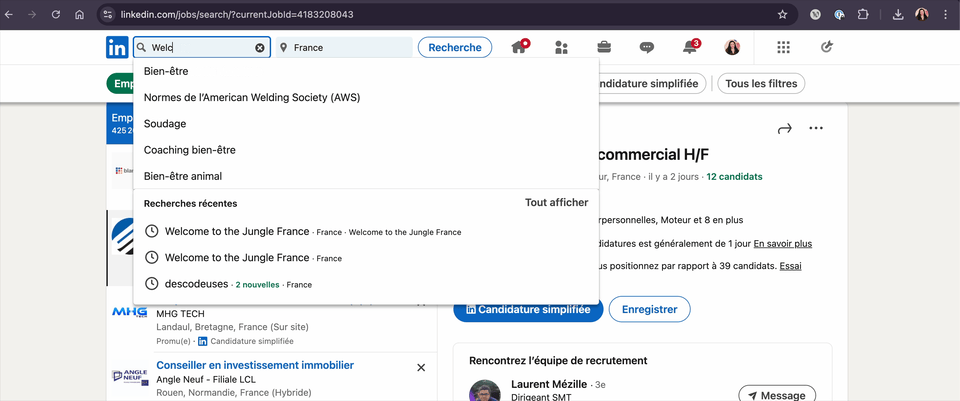This screenshot has height=401, width=960.
Task: Open the profile avatar menu in LinkedIn navbar
Action: point(733,47)
